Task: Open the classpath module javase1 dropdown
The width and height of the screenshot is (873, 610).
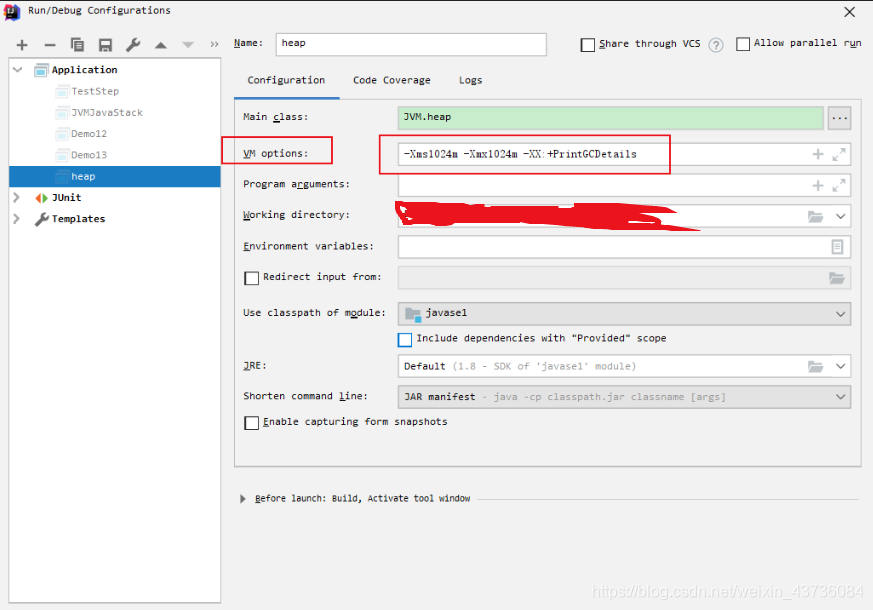Action: 624,314
